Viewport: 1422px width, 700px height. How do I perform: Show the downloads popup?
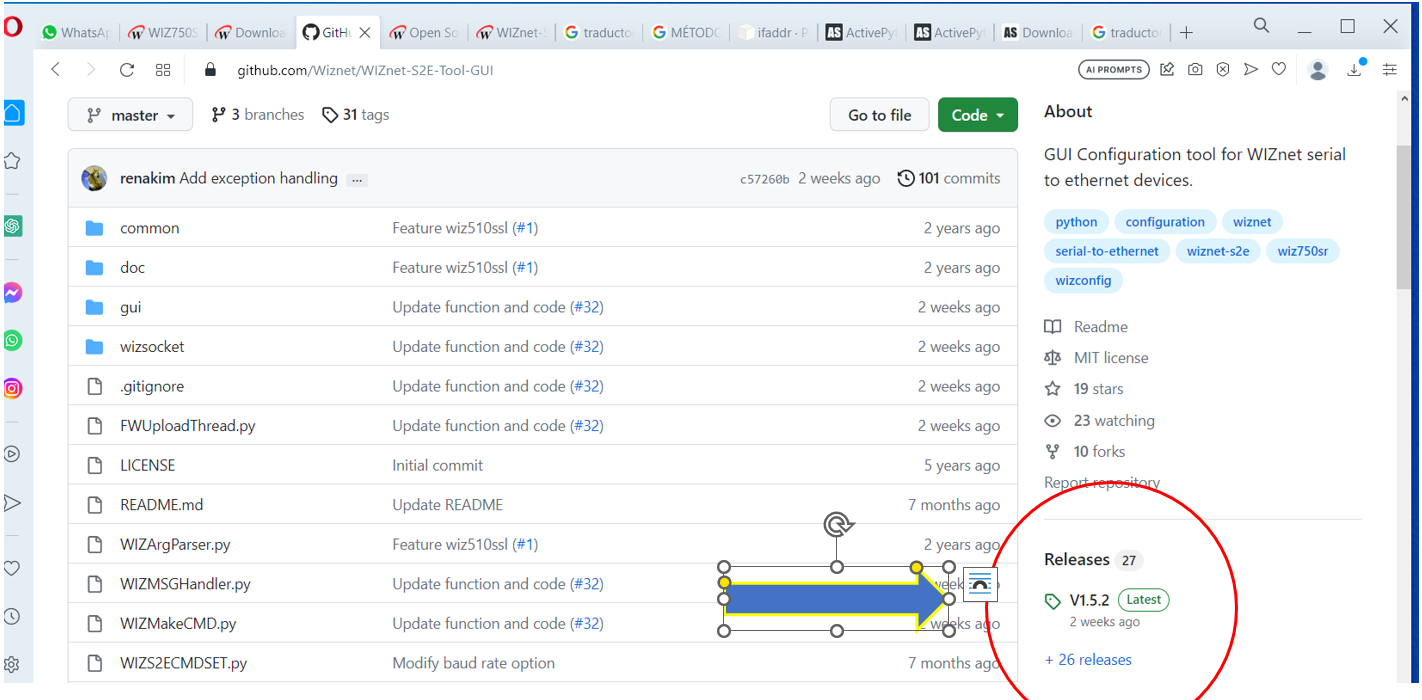(1355, 69)
